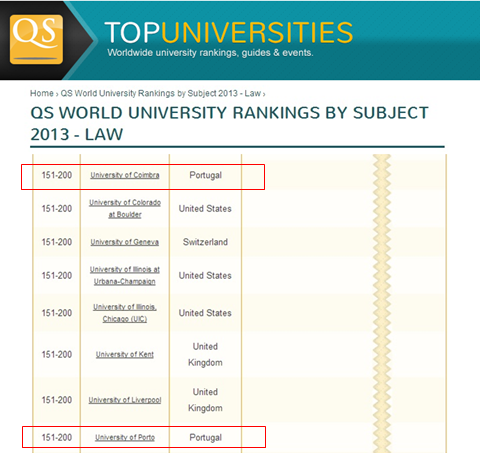Open University of Illinois, Chicago (UIC) link
Screen dimensions: 480x453
pos(125,313)
